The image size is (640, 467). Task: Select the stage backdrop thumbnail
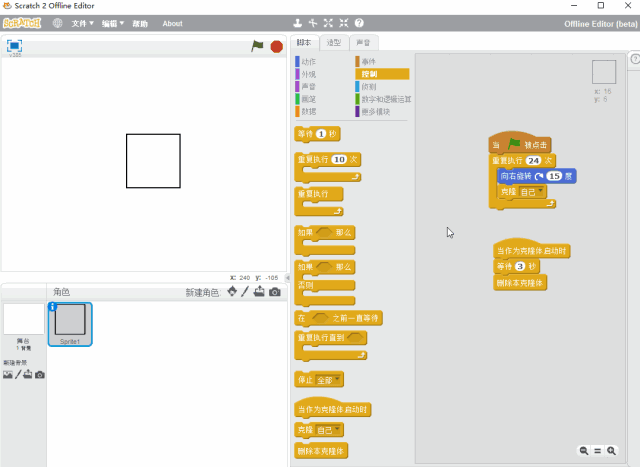click(23, 320)
